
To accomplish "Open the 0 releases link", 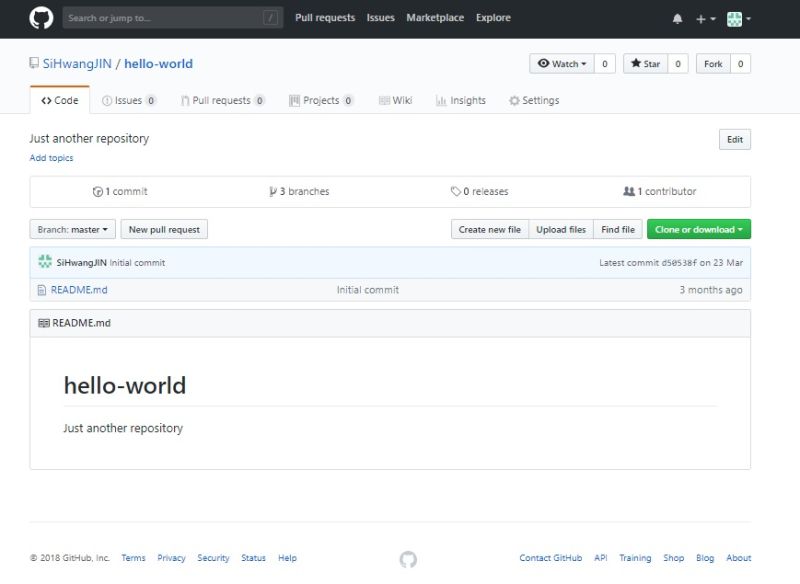I will (480, 191).
